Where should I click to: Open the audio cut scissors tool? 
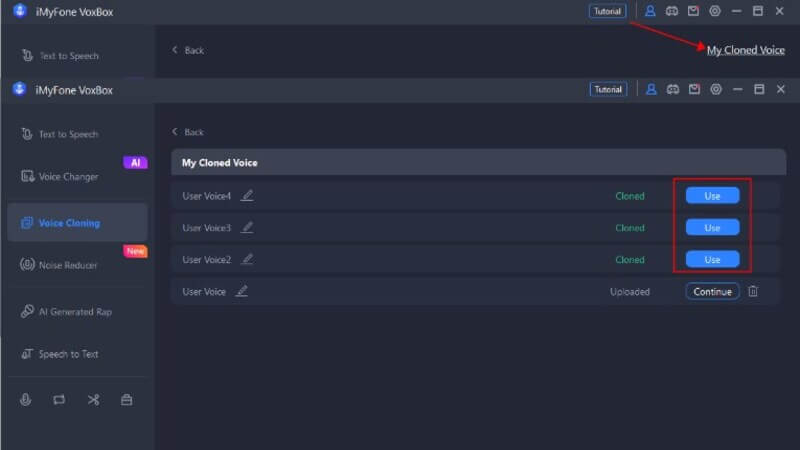point(93,399)
